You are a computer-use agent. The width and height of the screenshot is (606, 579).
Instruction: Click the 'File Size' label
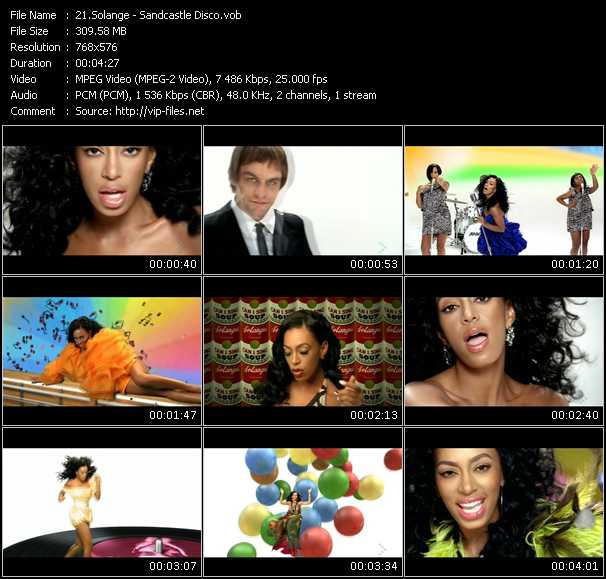pos(29,31)
